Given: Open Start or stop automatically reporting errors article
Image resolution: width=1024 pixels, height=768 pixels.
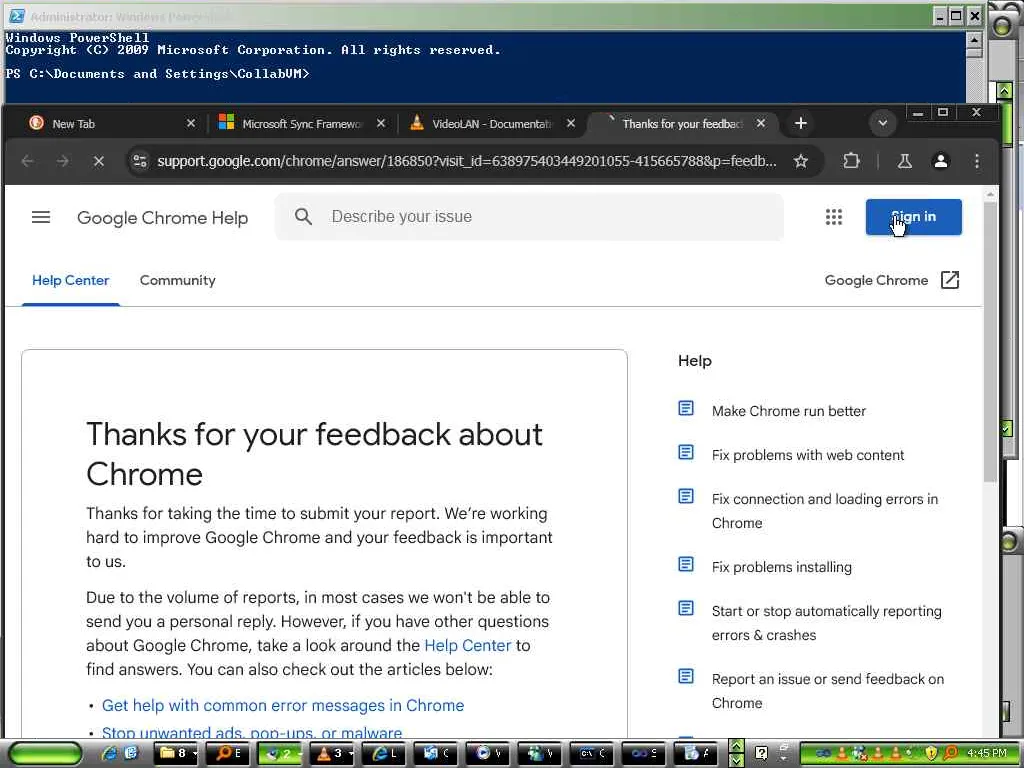Looking at the screenshot, I should 827,623.
